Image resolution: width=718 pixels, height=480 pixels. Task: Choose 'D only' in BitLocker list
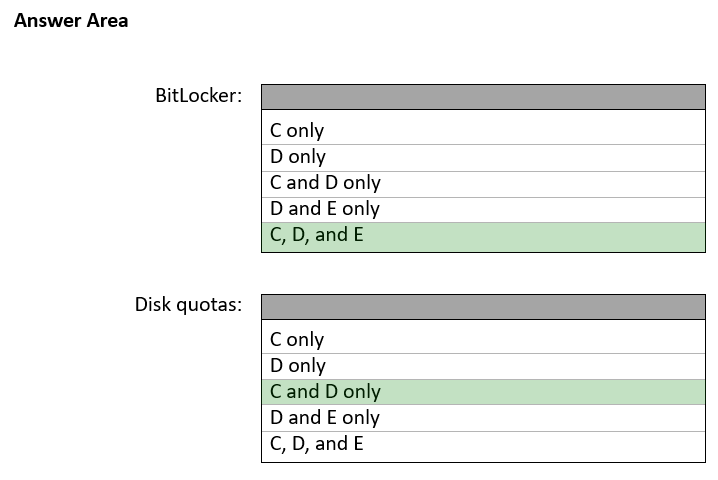[483, 157]
